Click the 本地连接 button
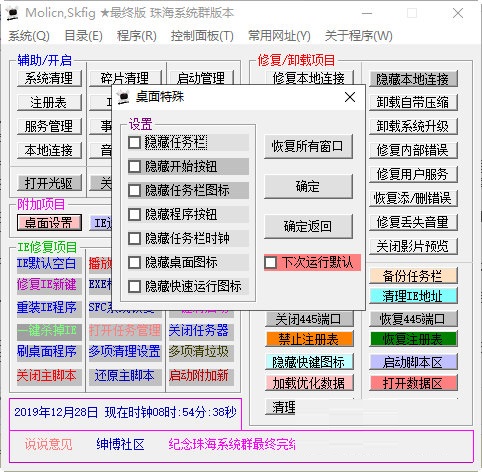The height and width of the screenshot is (472, 482). 49,151
